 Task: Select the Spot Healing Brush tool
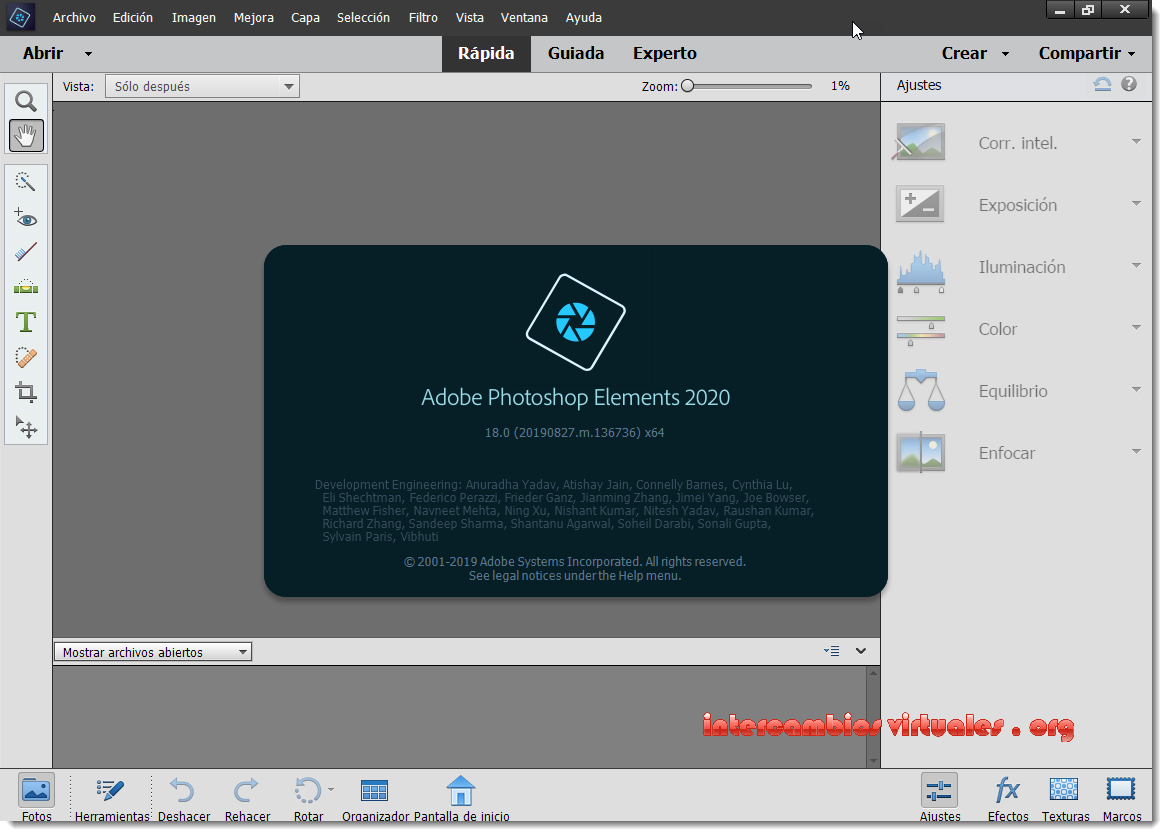pos(26,357)
